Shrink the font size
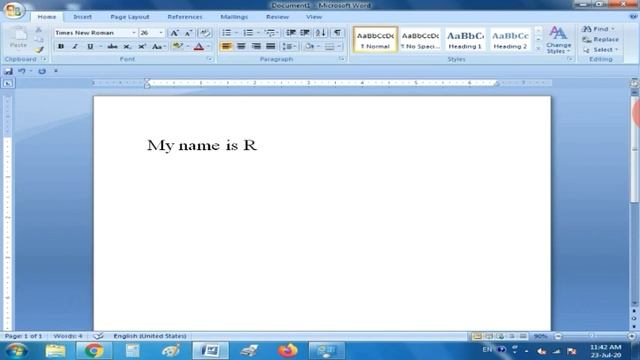This screenshot has width=640, height=360. 188,33
